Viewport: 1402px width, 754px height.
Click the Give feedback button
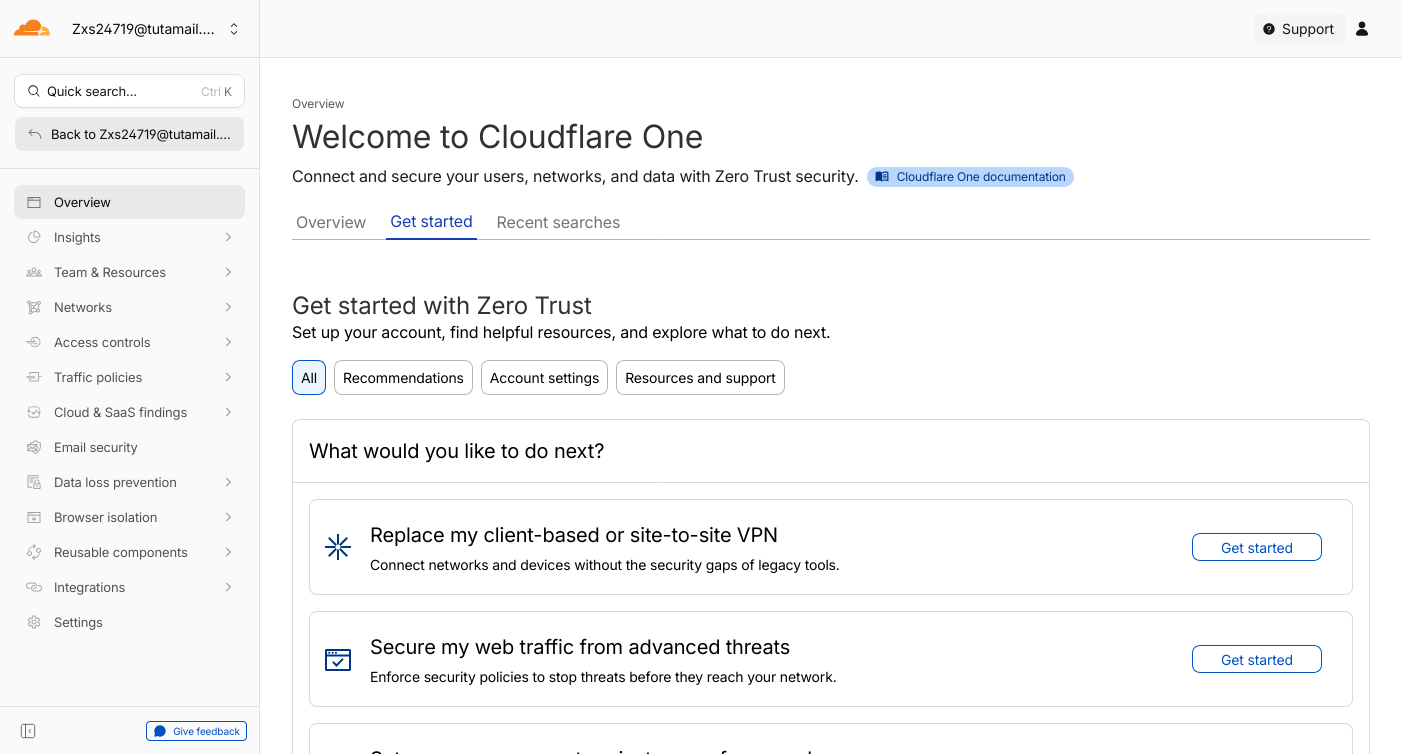196,731
